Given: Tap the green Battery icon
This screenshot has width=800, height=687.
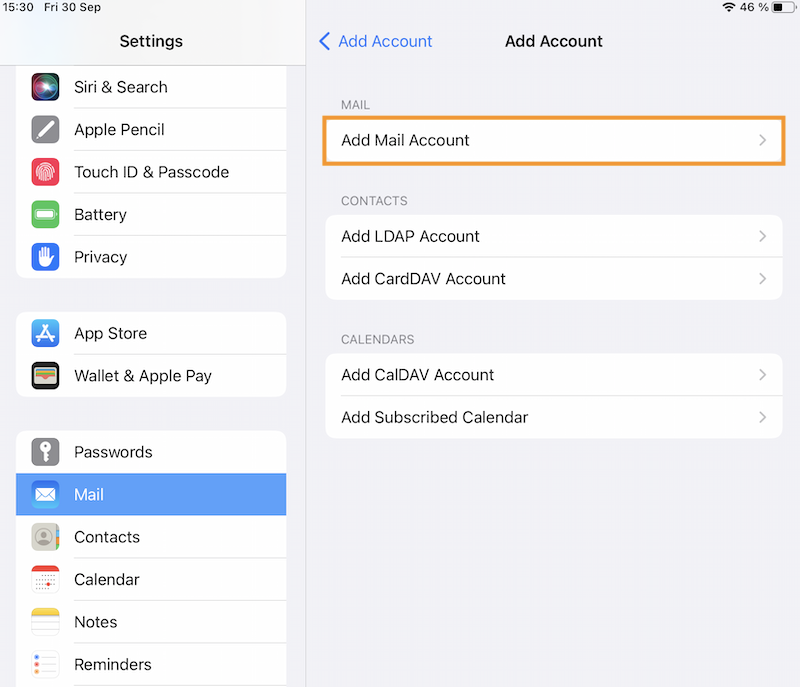Looking at the screenshot, I should point(45,214).
